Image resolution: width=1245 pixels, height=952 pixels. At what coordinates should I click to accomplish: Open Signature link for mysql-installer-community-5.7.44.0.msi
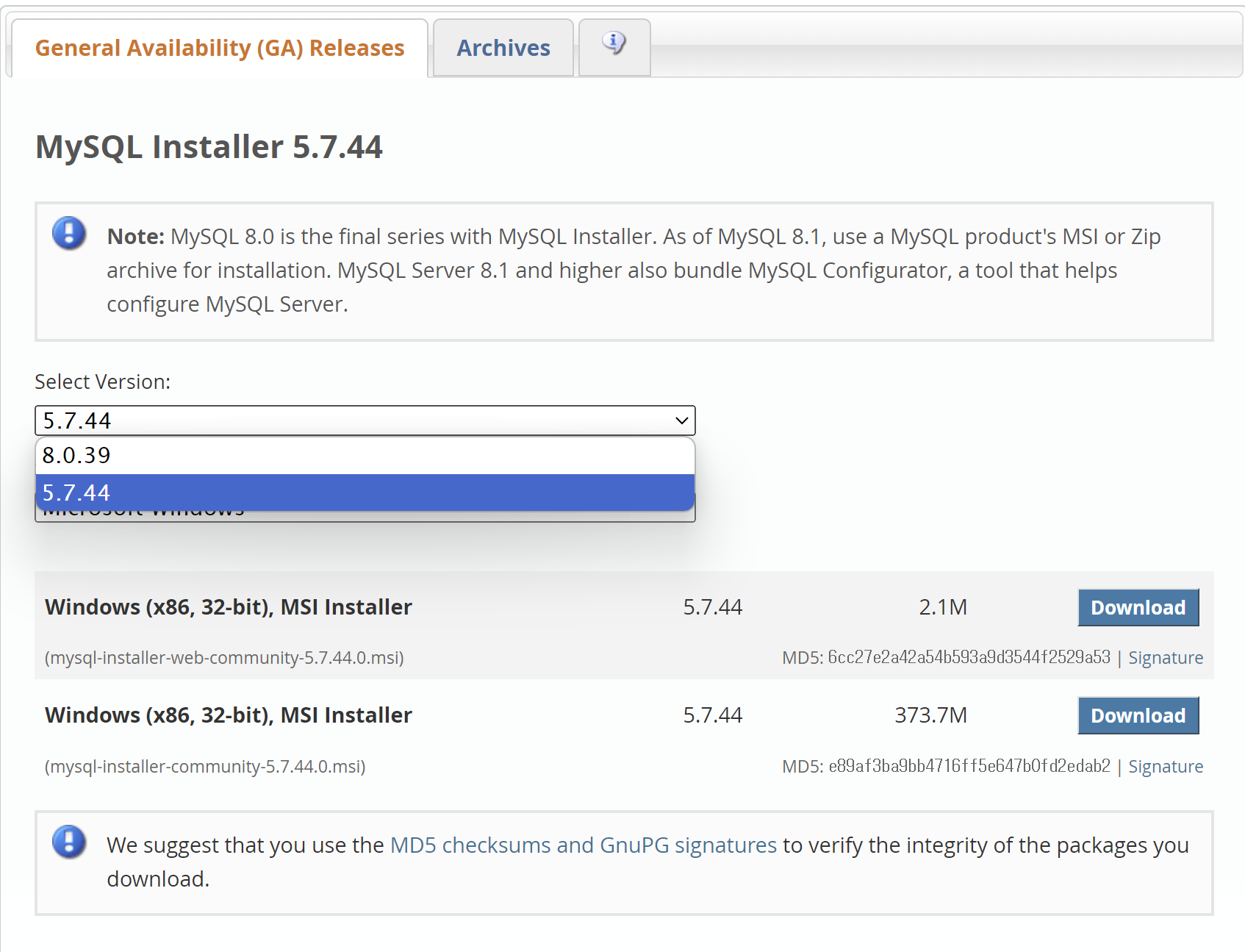click(1166, 767)
